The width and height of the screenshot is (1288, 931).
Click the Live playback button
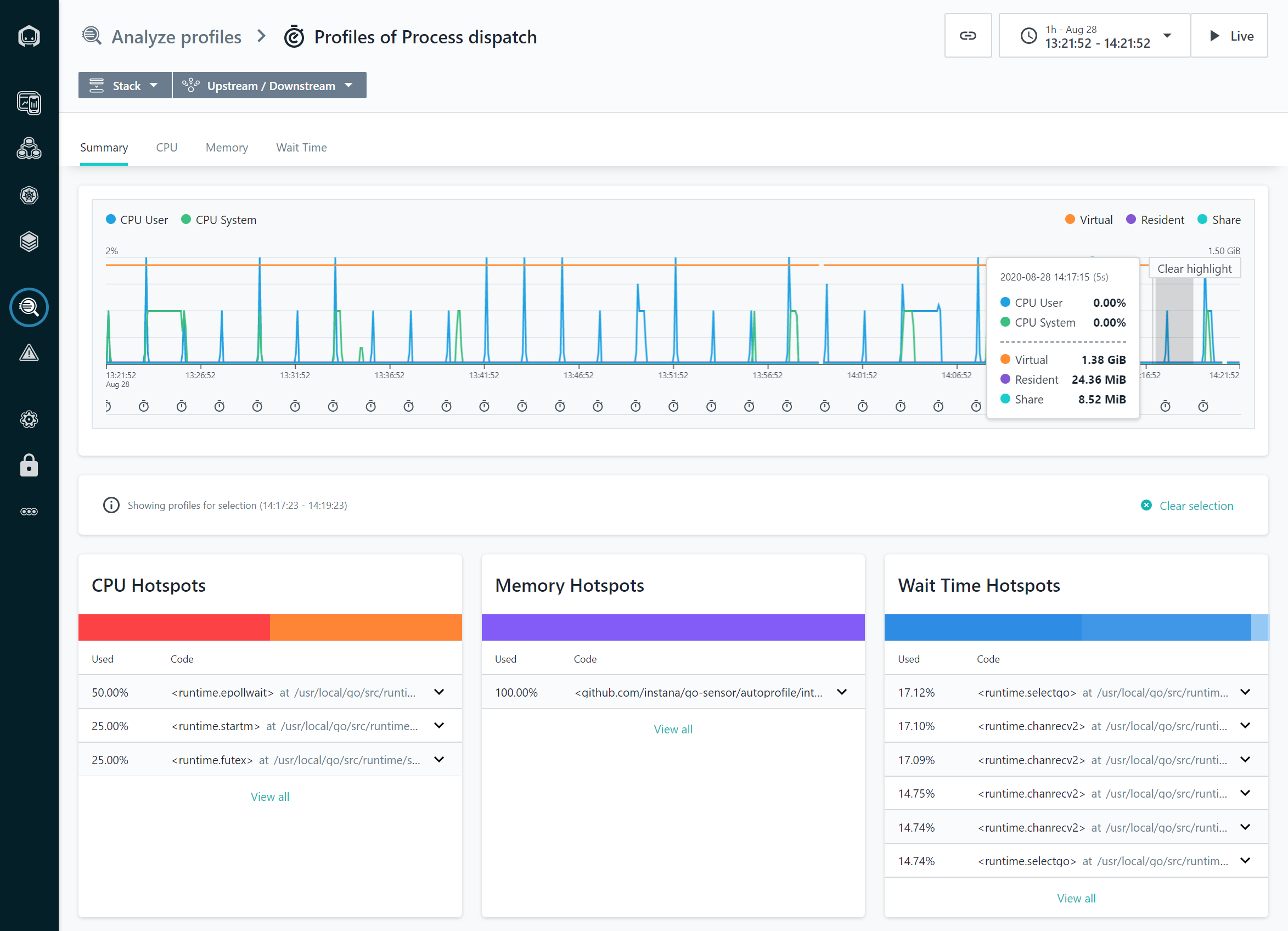(1229, 36)
